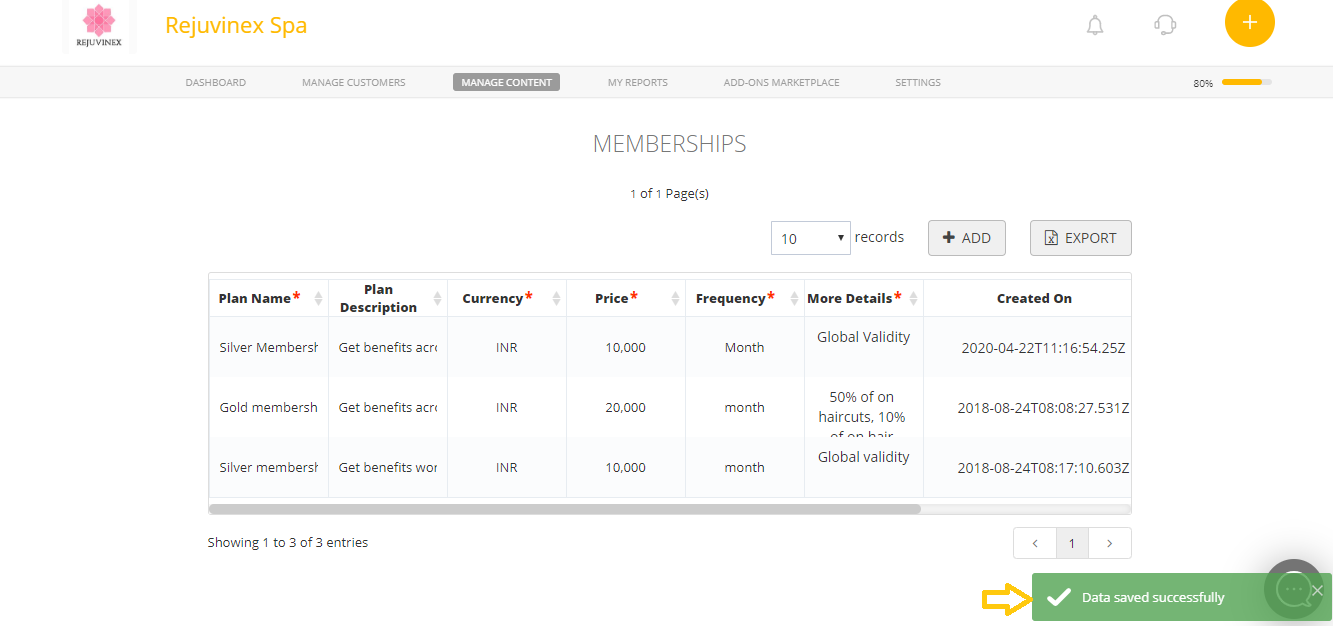Click the MEMBERSHIPS page heading
Screen dimensions: 1333x626
tap(670, 144)
